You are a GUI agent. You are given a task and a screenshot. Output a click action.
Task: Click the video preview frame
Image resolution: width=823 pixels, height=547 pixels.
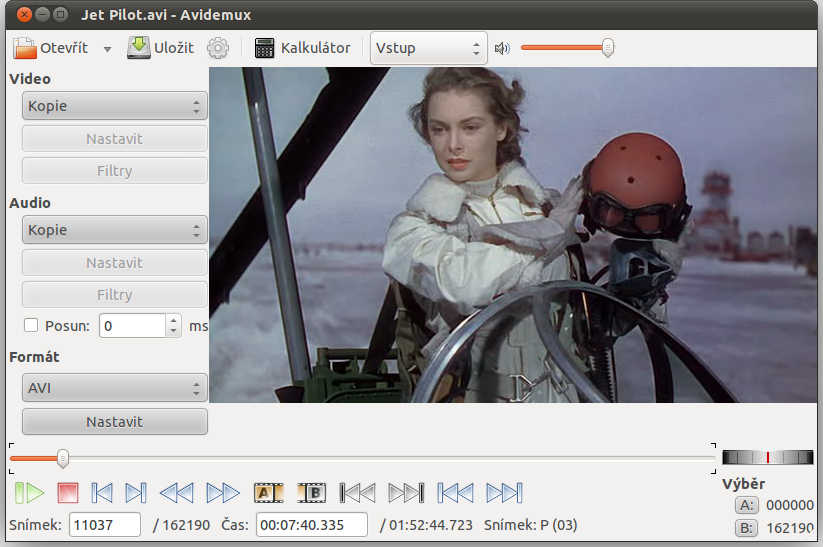pyautogui.click(x=513, y=235)
